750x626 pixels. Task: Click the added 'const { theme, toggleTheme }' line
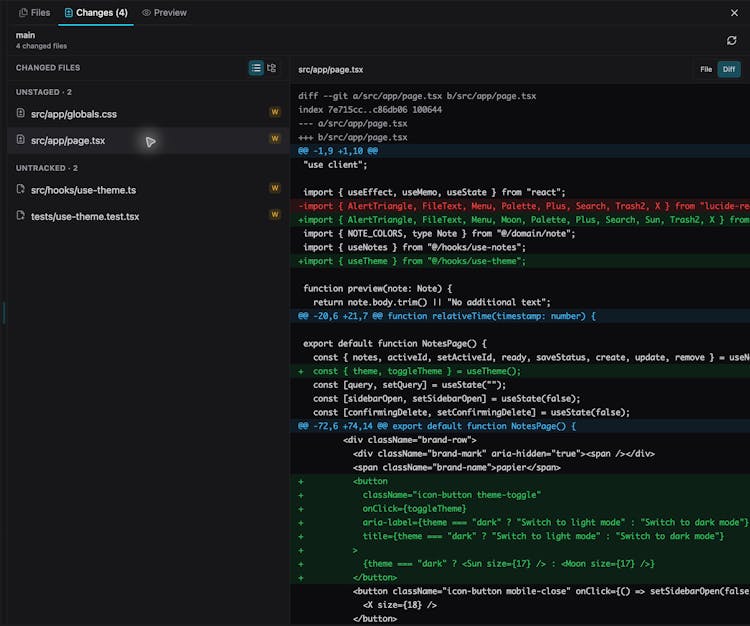520,371
